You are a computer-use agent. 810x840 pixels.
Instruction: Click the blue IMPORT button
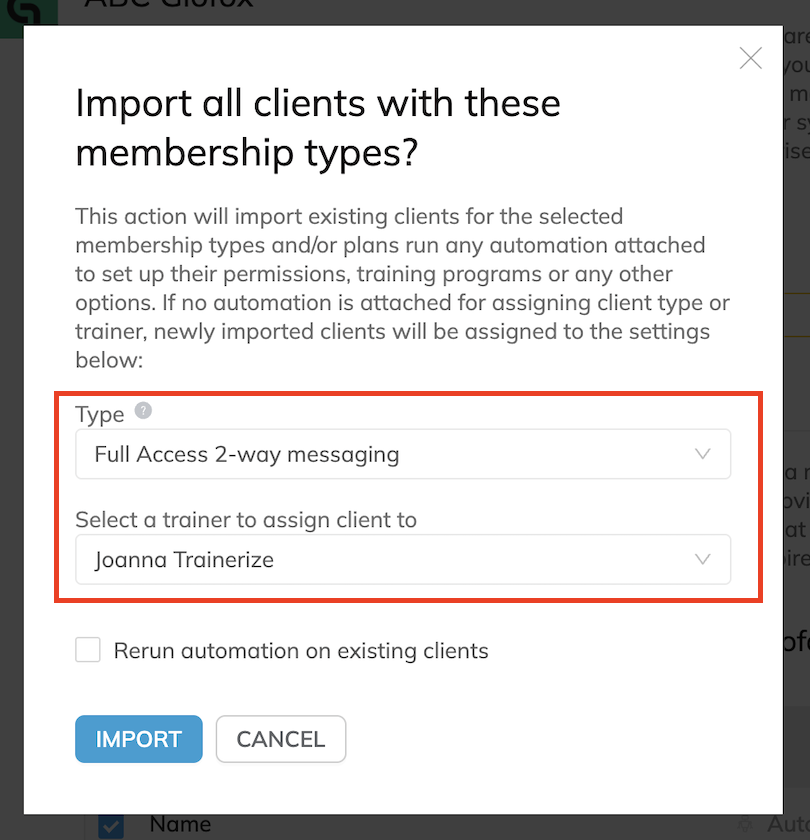[x=139, y=739]
